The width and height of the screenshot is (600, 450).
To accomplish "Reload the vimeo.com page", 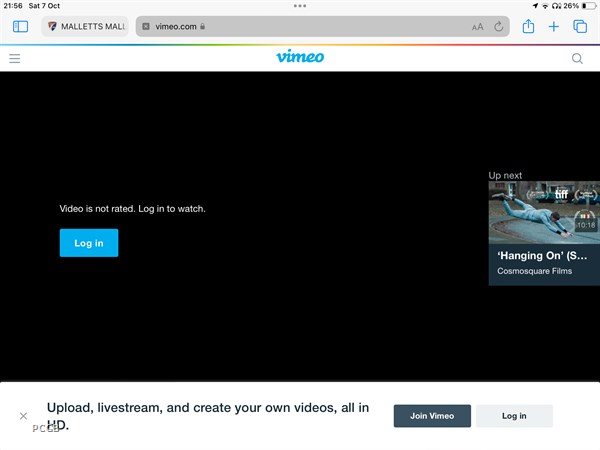I will tap(498, 26).
